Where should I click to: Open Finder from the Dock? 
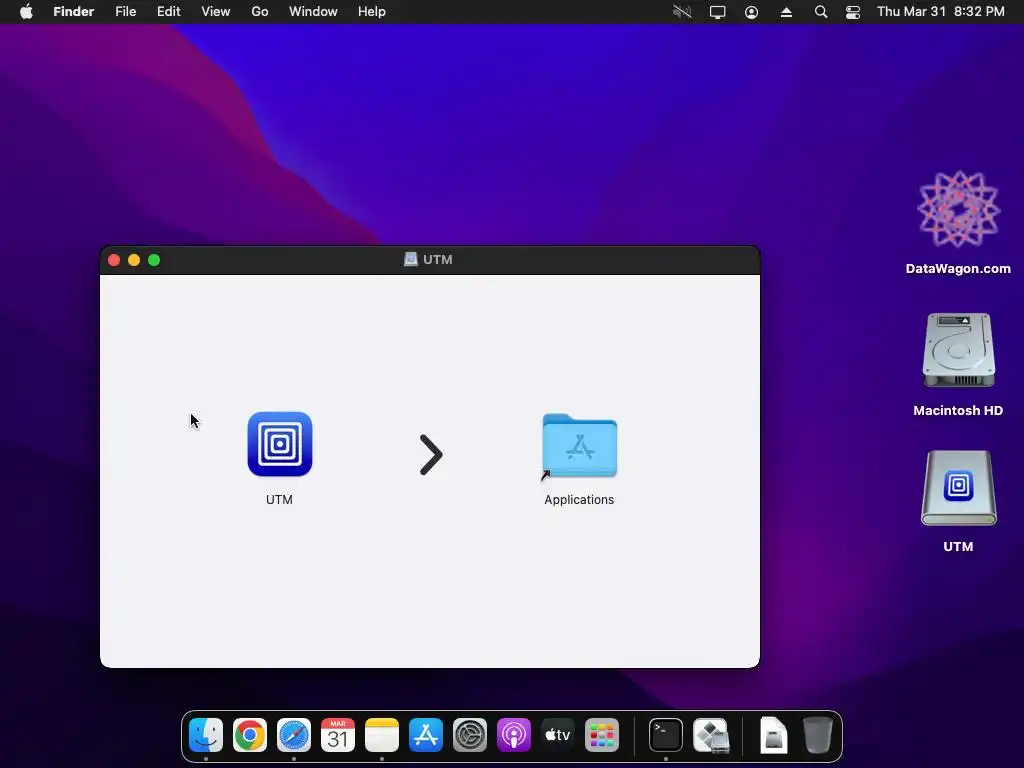pyautogui.click(x=206, y=735)
